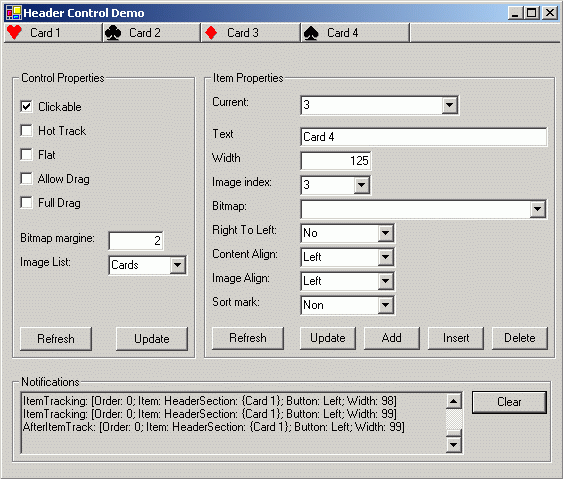This screenshot has height=479, width=563.
Task: Click the notifications scroll down arrow
Action: coord(453,445)
